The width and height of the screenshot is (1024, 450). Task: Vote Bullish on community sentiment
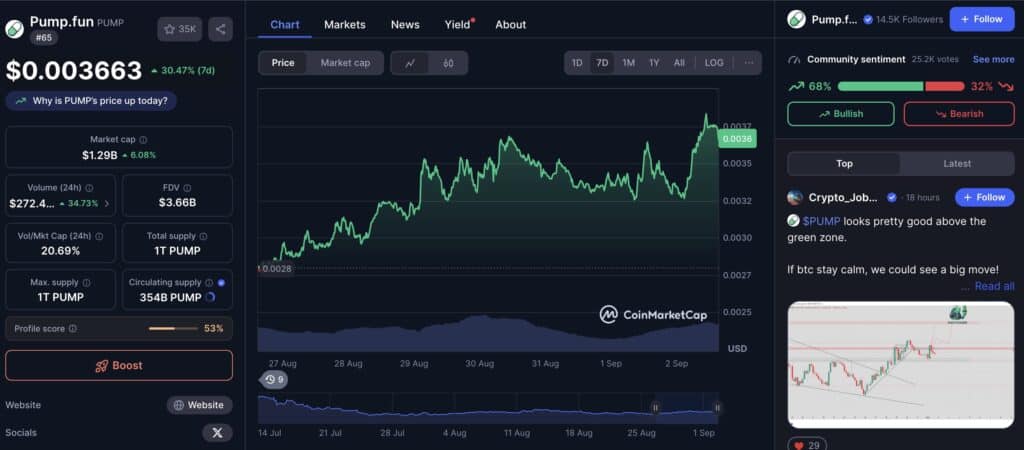click(x=840, y=114)
